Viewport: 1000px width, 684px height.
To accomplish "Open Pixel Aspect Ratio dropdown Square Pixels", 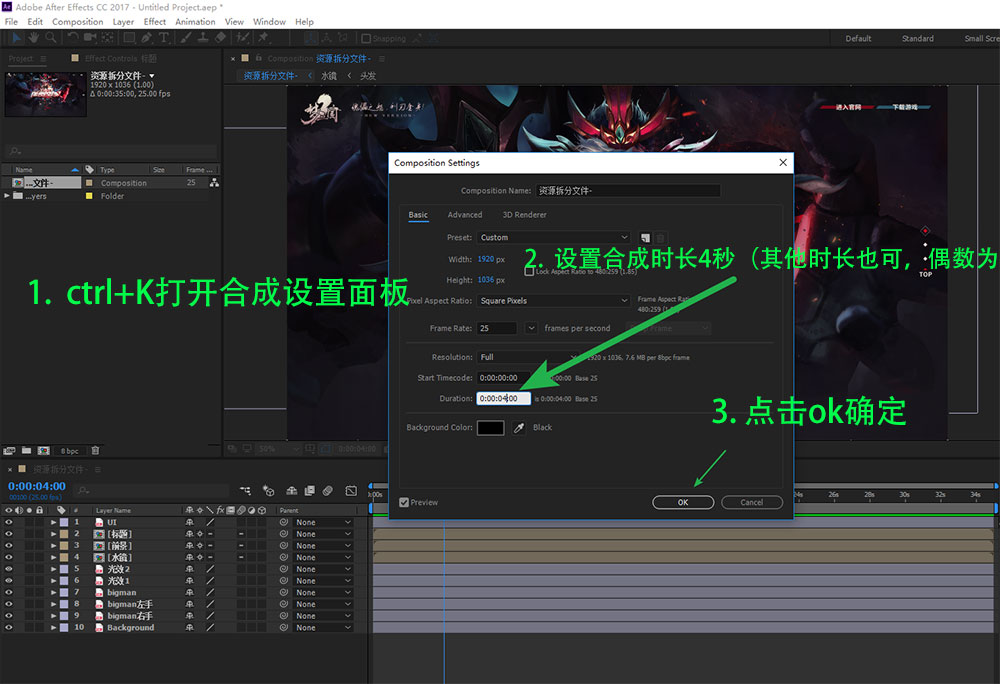I will point(554,300).
